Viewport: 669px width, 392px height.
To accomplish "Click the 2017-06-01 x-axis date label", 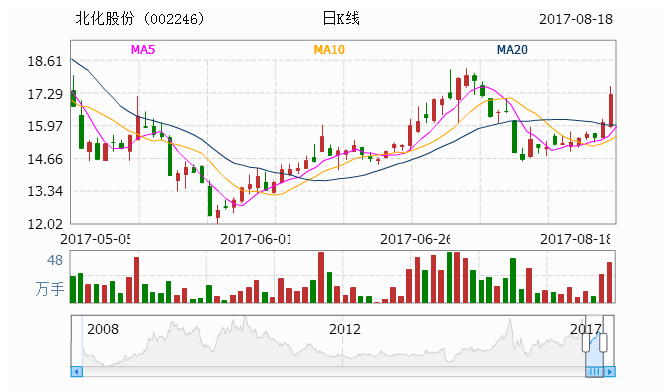I will pyautogui.click(x=255, y=239).
